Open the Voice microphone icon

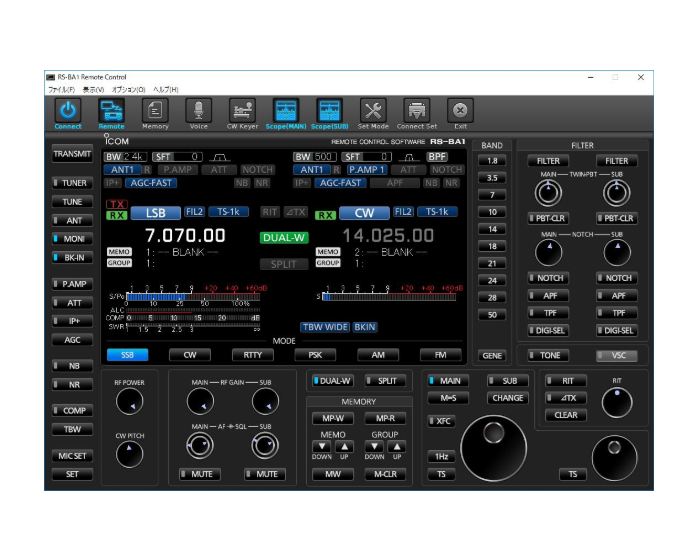[x=199, y=110]
